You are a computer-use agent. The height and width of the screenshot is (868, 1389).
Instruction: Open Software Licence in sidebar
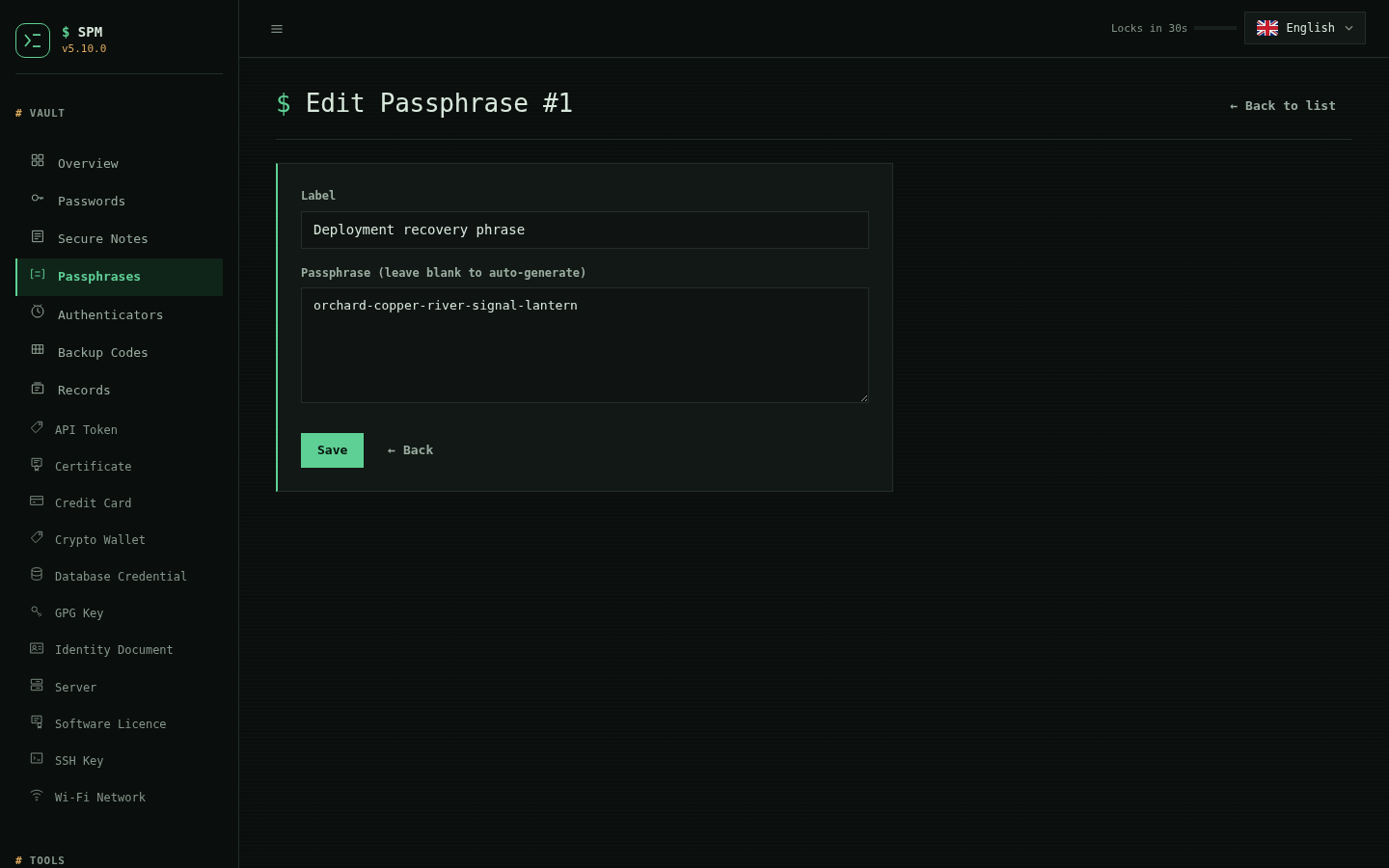click(x=120, y=723)
